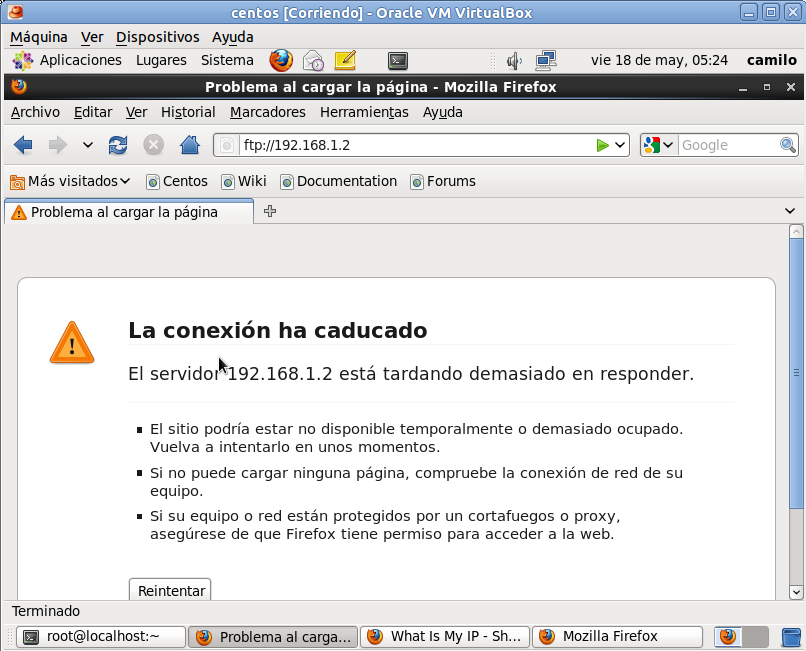
Task: Open the notes applet icon in the panel
Action: point(345,61)
